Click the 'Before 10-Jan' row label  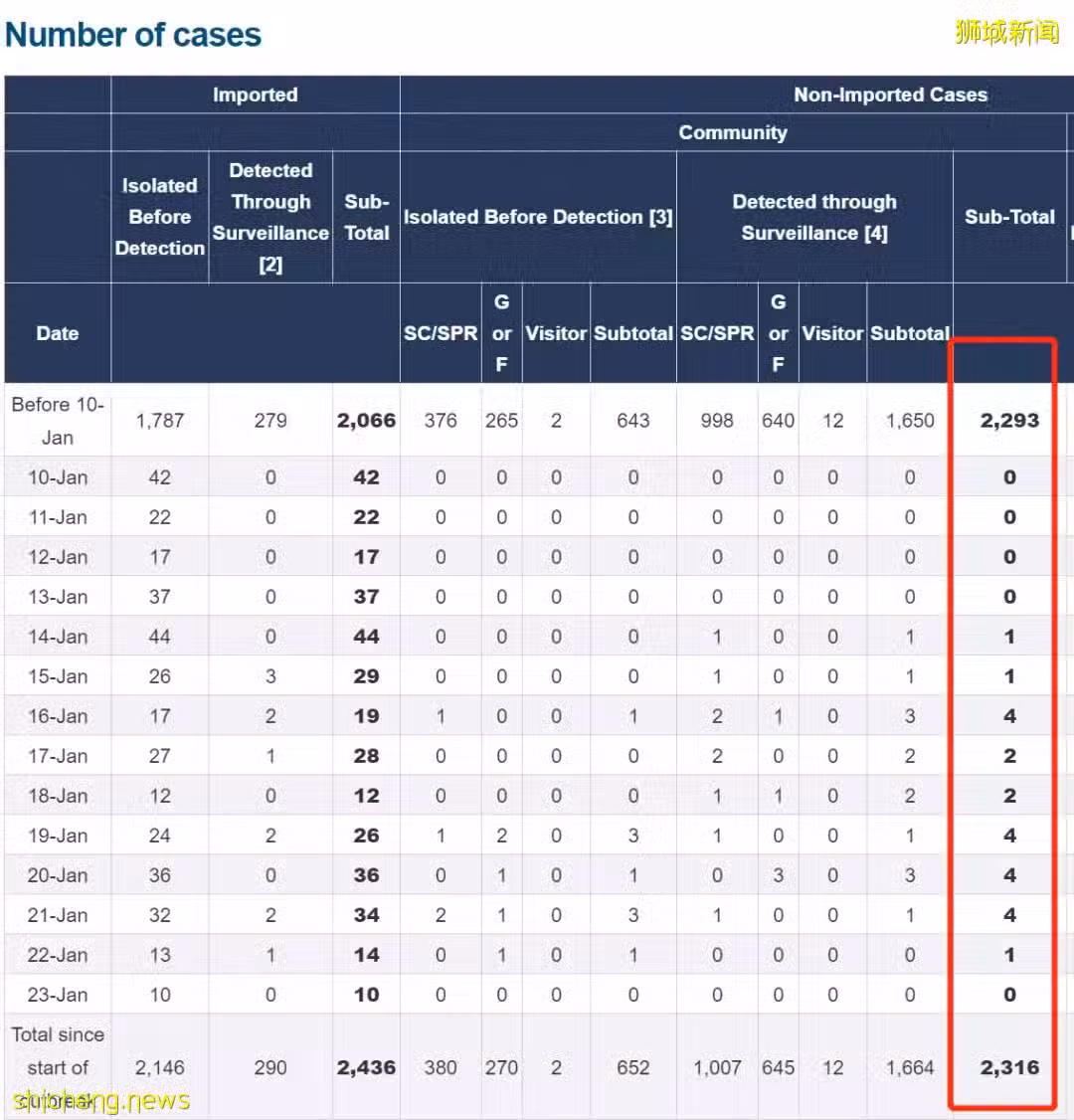[58, 421]
